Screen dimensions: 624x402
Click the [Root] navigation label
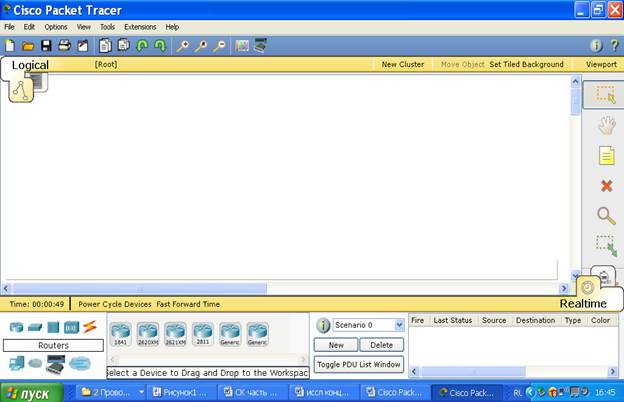point(105,64)
